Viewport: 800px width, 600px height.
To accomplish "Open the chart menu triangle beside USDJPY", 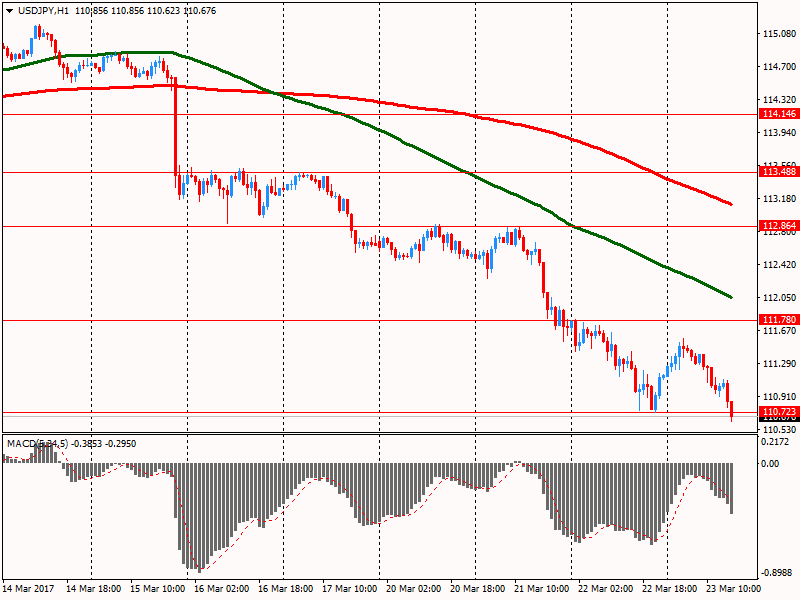I will [x=9, y=11].
